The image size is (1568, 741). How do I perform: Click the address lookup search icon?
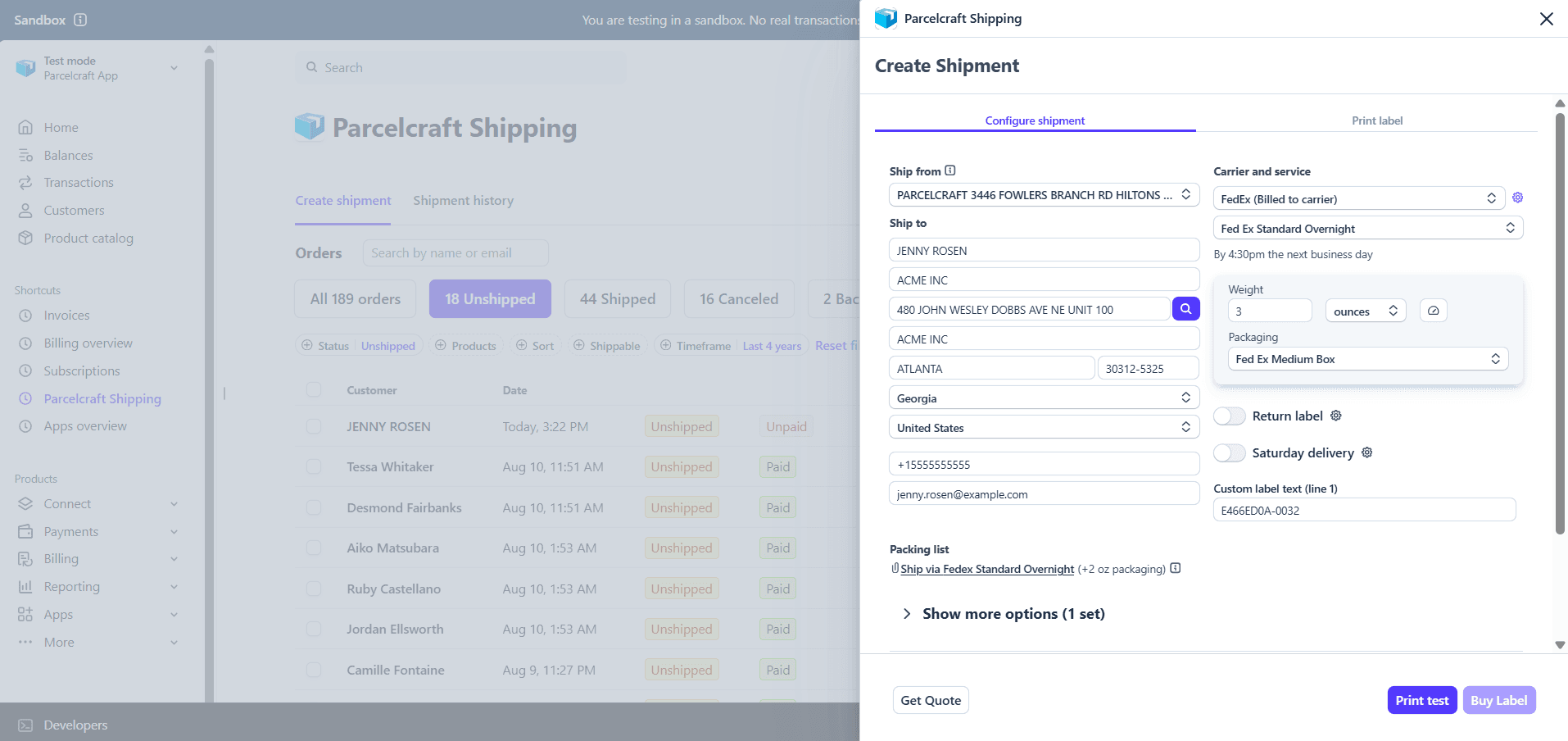(1185, 309)
